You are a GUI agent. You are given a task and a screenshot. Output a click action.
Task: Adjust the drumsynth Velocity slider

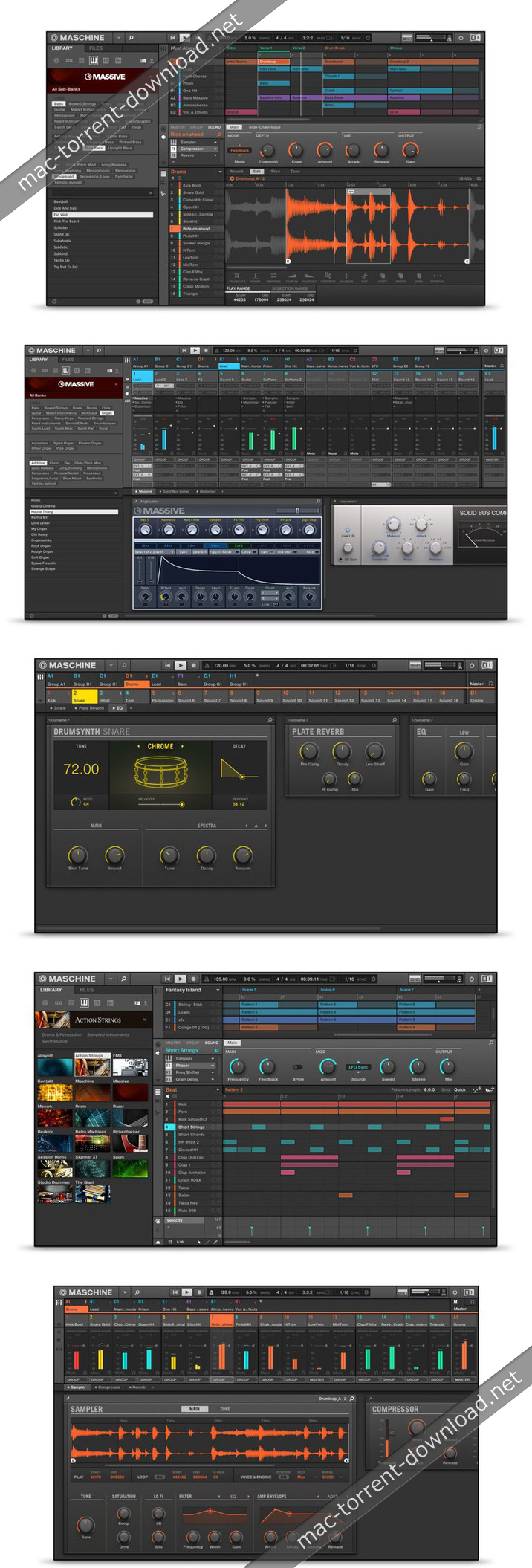point(181,804)
